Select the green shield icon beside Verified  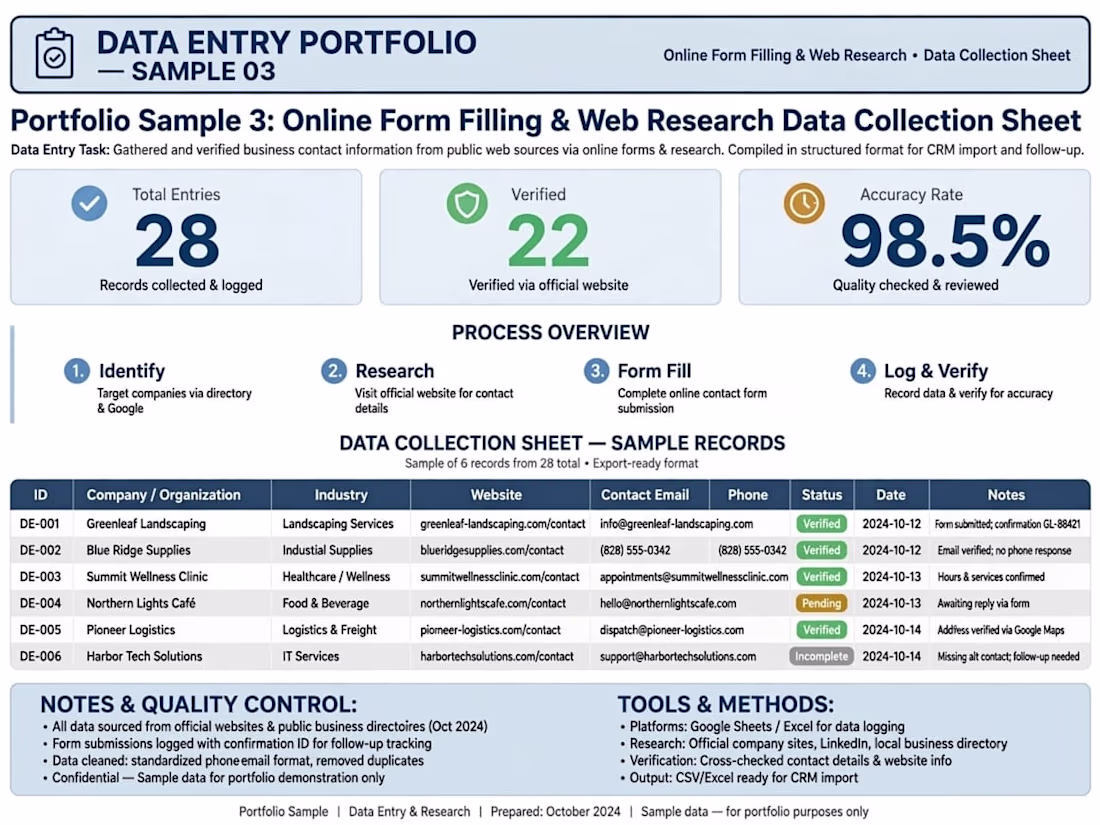467,203
